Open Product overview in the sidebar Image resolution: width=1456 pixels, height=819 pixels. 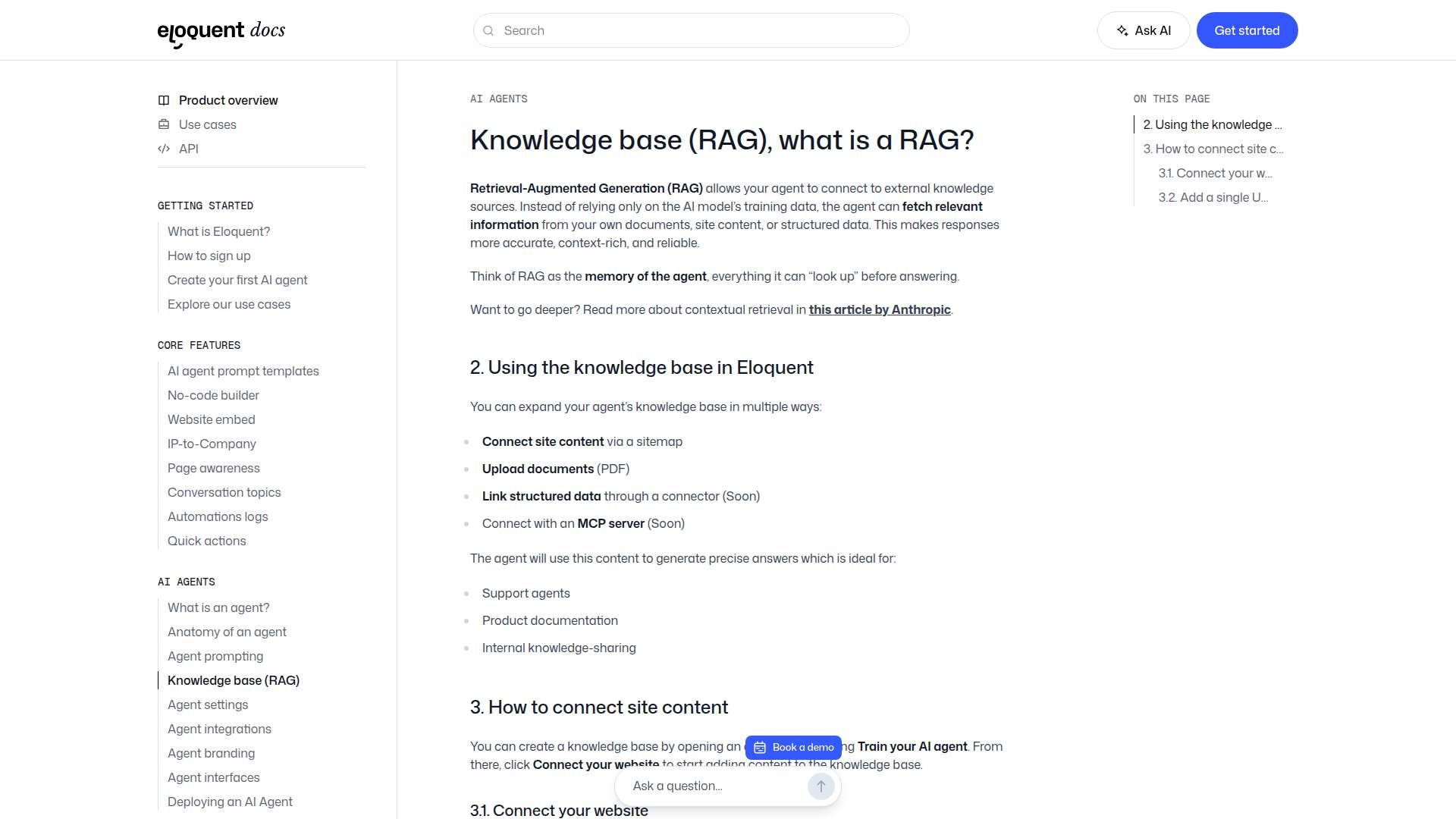(228, 100)
